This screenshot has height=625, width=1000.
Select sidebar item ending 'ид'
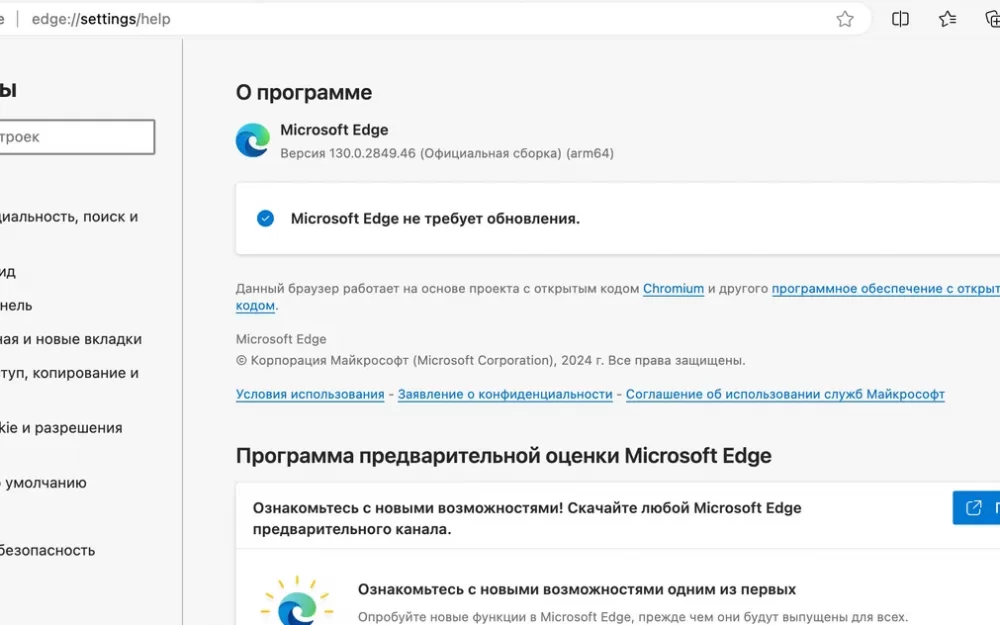pyautogui.click(x=8, y=272)
